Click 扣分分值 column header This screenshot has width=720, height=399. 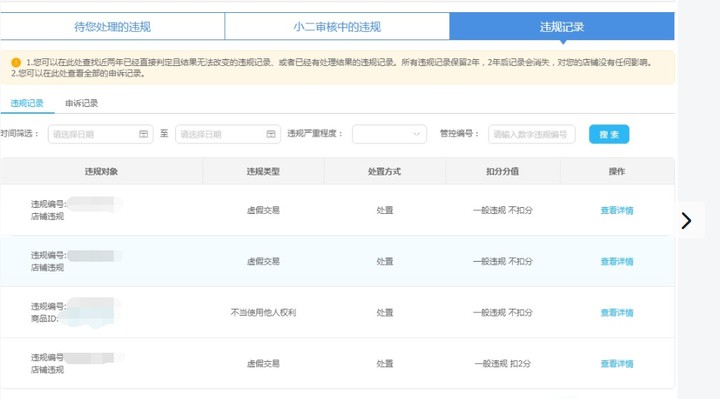pos(502,171)
